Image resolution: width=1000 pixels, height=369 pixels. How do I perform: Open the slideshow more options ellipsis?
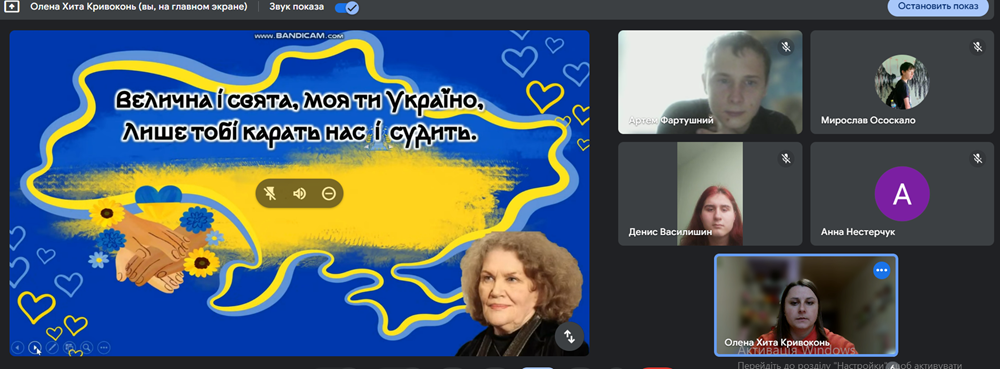click(x=104, y=347)
